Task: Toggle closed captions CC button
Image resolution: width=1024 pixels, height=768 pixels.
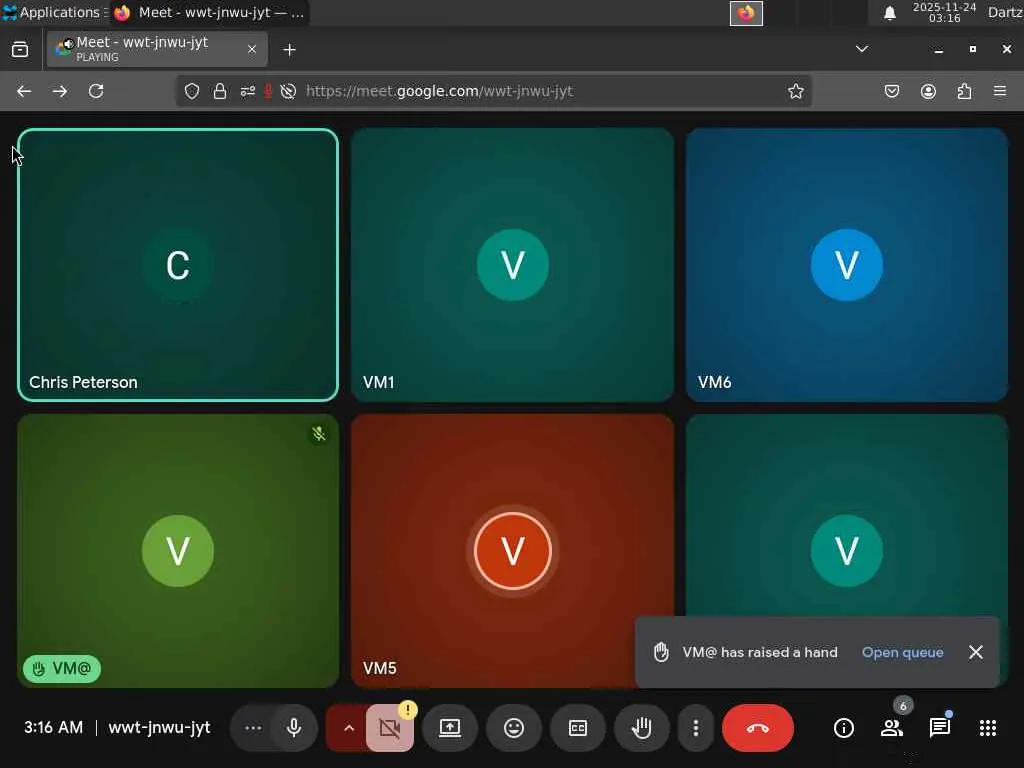Action: (x=578, y=728)
